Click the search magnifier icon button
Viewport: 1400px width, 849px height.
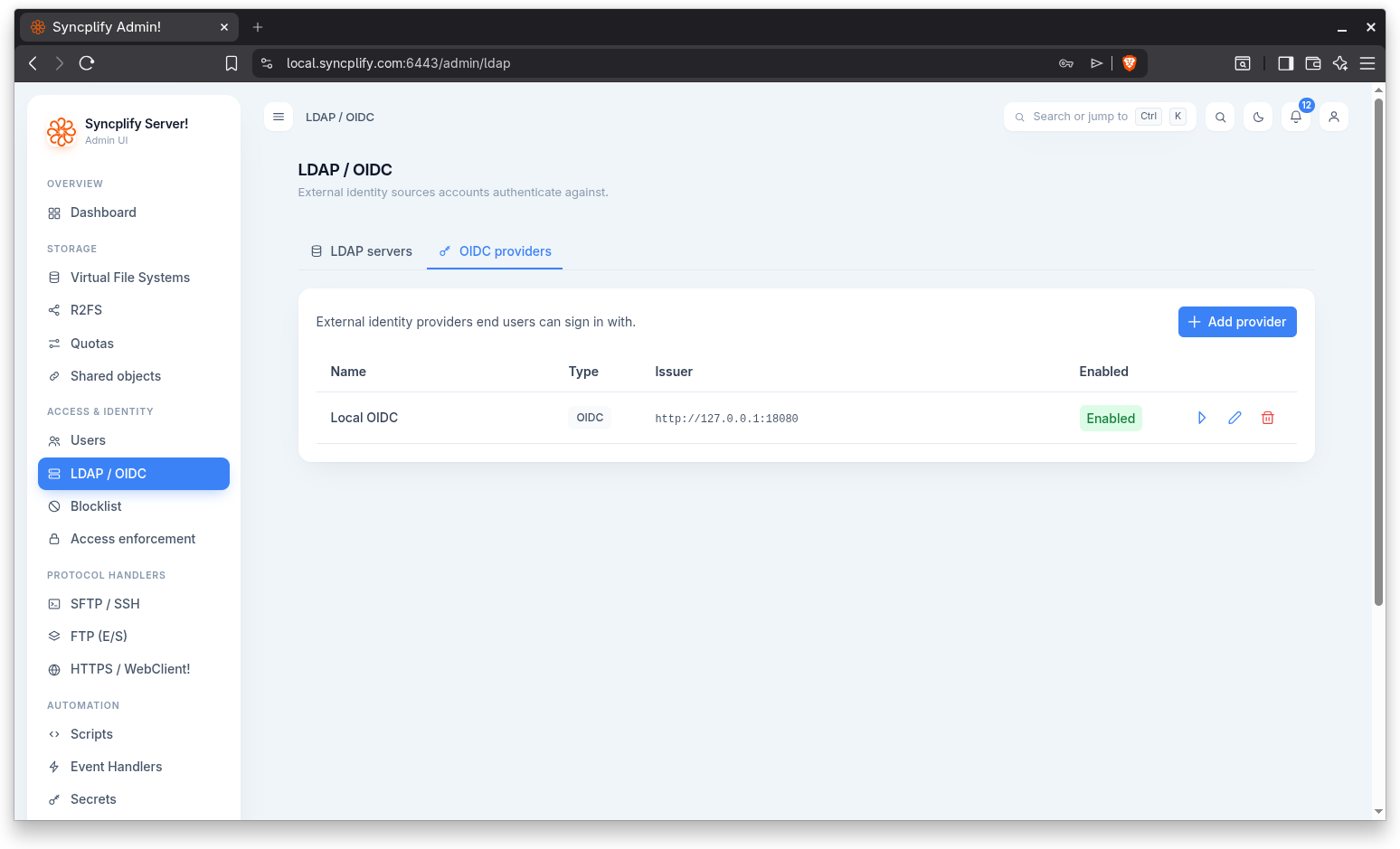(x=1220, y=117)
